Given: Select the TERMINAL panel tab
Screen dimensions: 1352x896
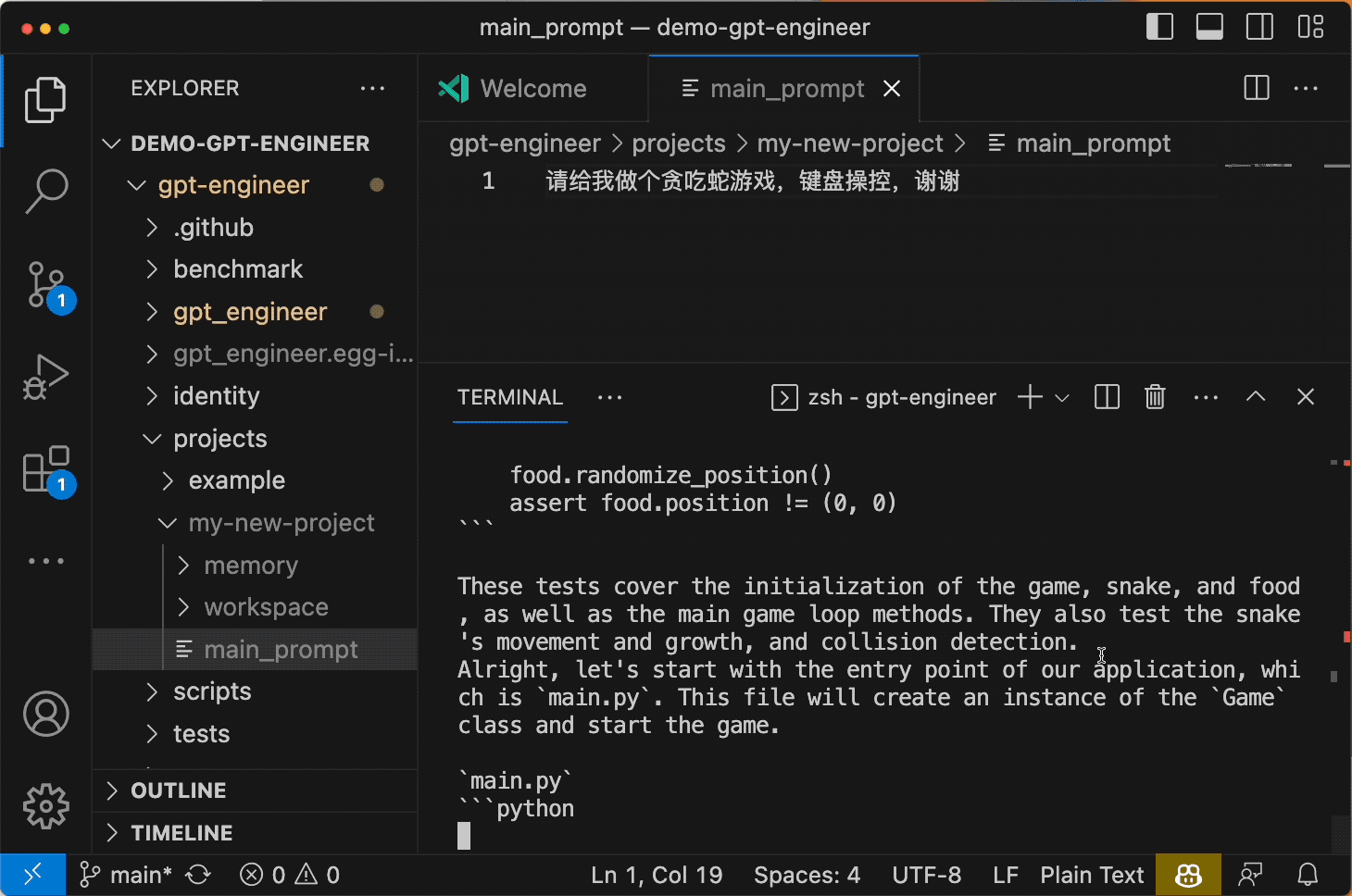Looking at the screenshot, I should pos(509,397).
